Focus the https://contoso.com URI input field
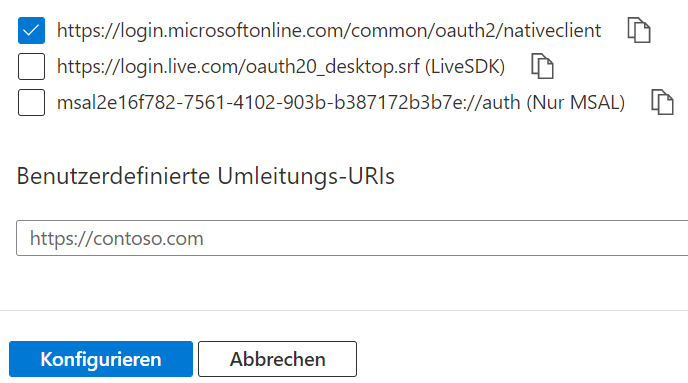The height and width of the screenshot is (383, 688). tap(352, 238)
